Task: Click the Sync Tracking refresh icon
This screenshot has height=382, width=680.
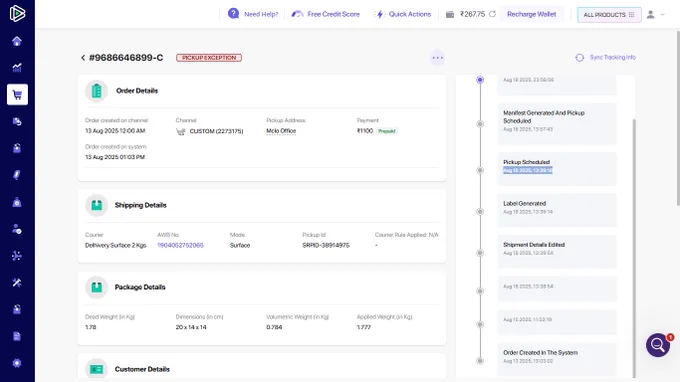Action: [x=579, y=58]
